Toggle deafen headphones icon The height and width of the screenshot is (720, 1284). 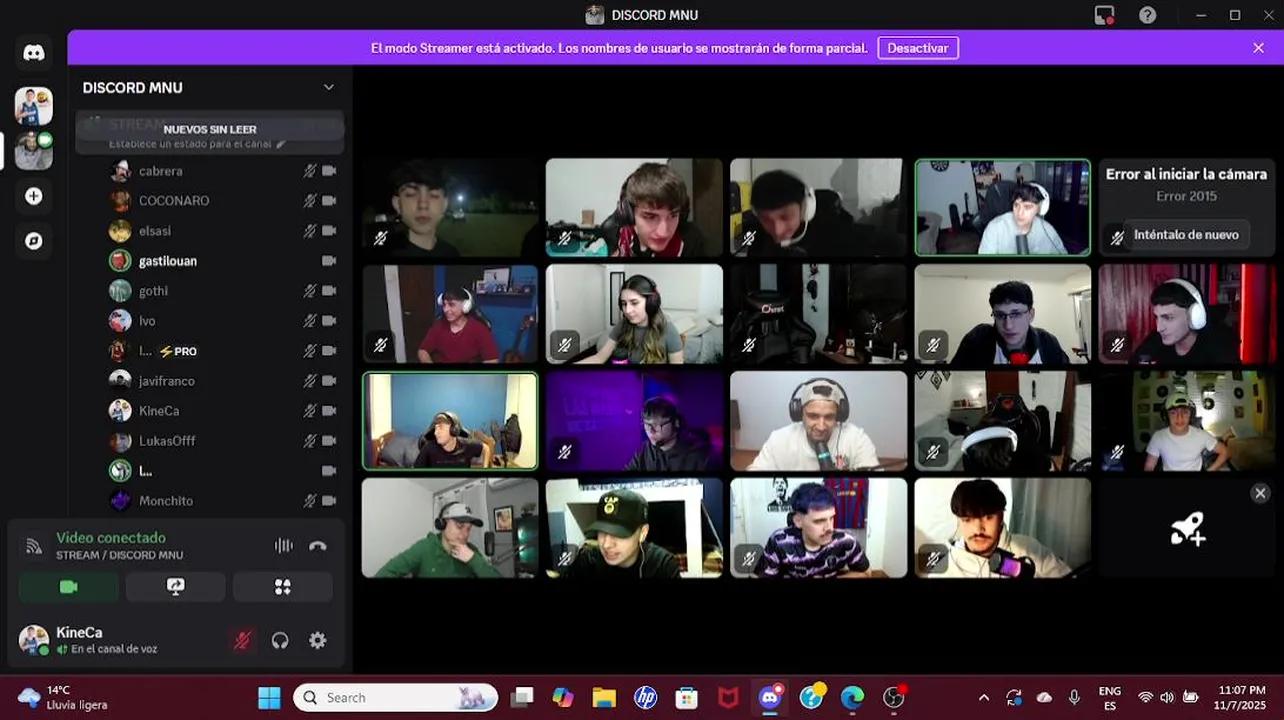280,641
